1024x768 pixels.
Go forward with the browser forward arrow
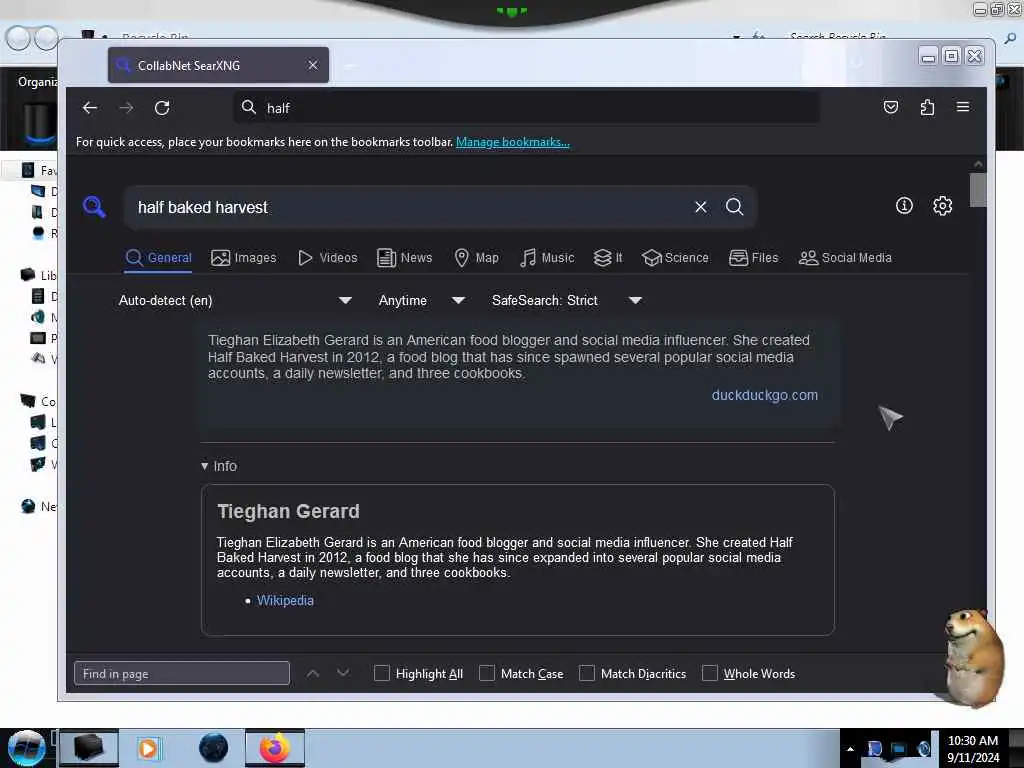126,108
